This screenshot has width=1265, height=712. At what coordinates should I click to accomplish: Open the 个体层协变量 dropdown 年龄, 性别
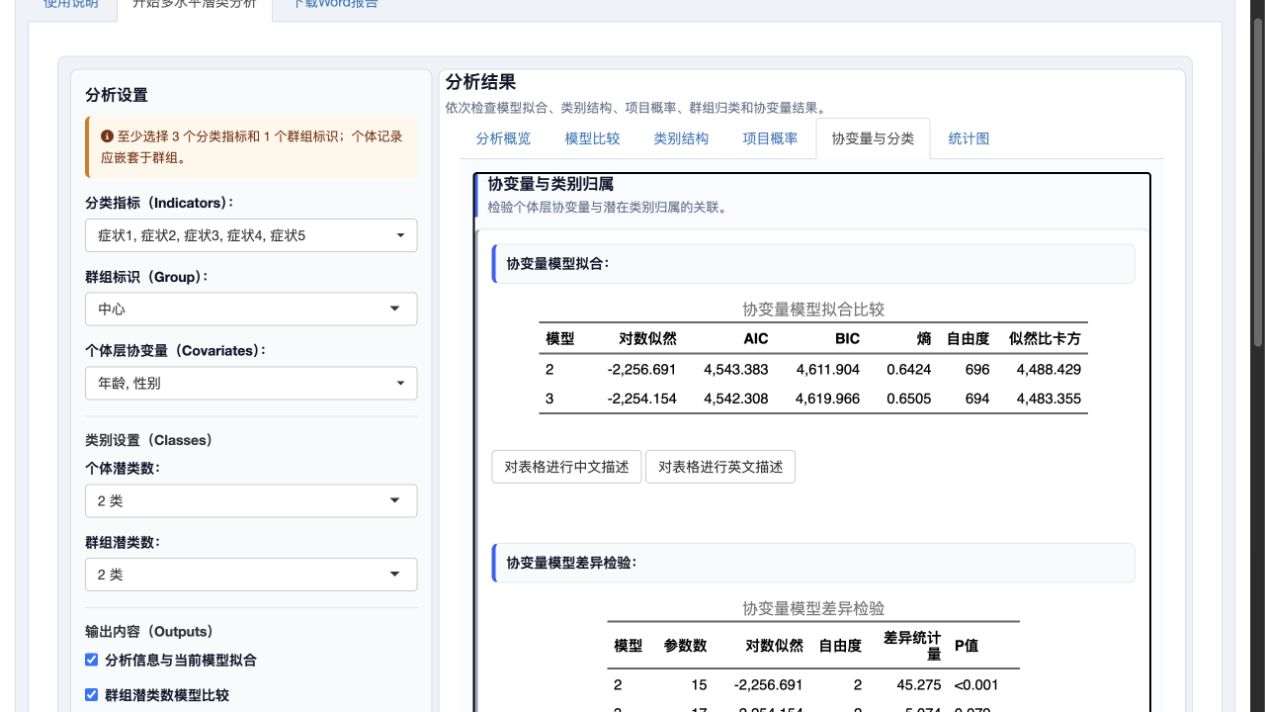[251, 383]
